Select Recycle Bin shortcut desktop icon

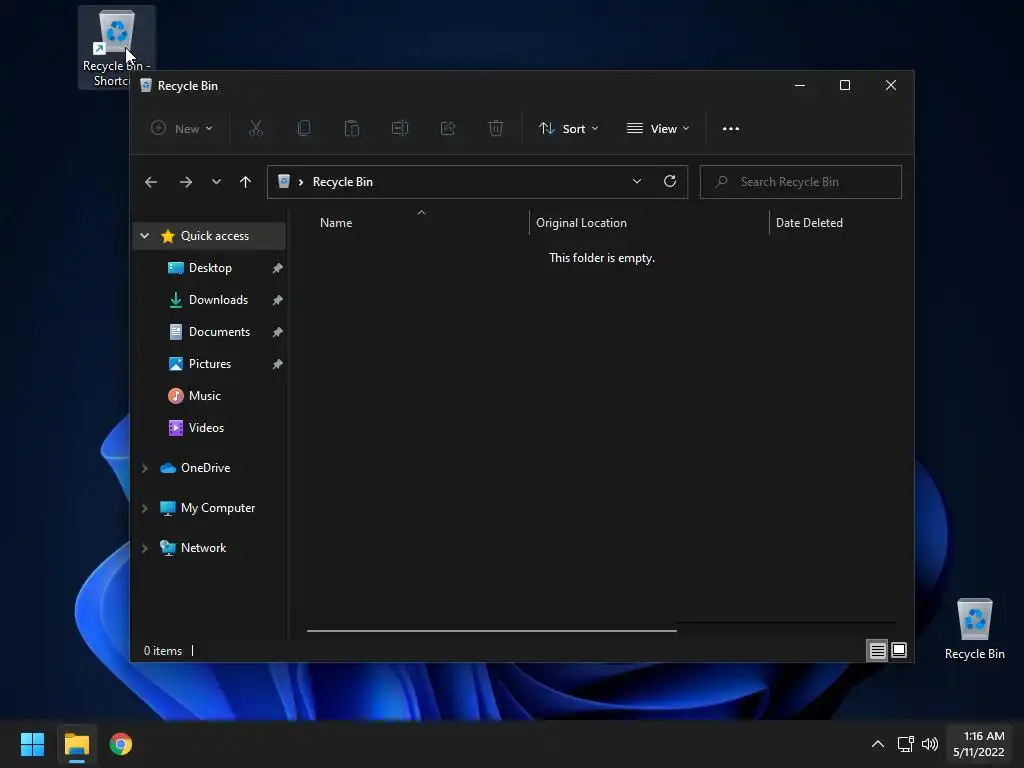click(x=116, y=47)
